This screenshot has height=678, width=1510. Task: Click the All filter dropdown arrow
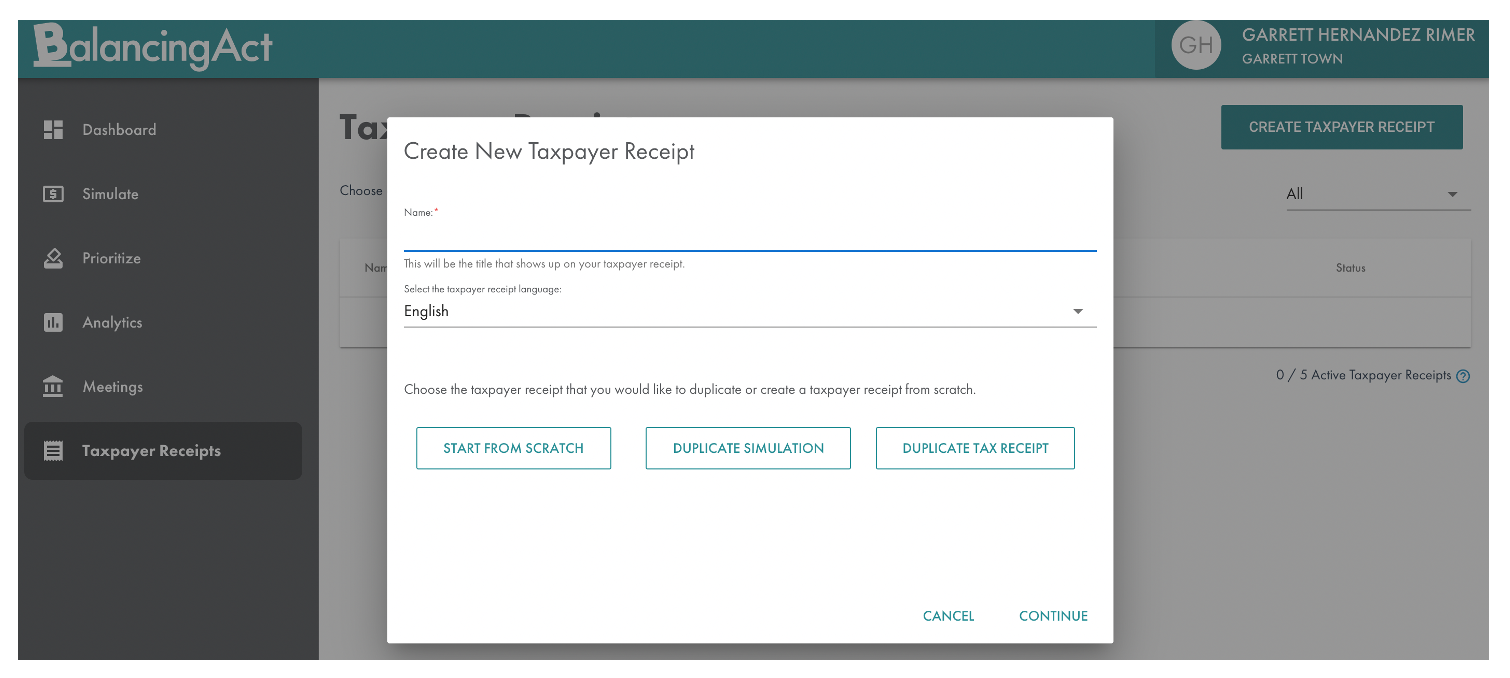[1453, 195]
